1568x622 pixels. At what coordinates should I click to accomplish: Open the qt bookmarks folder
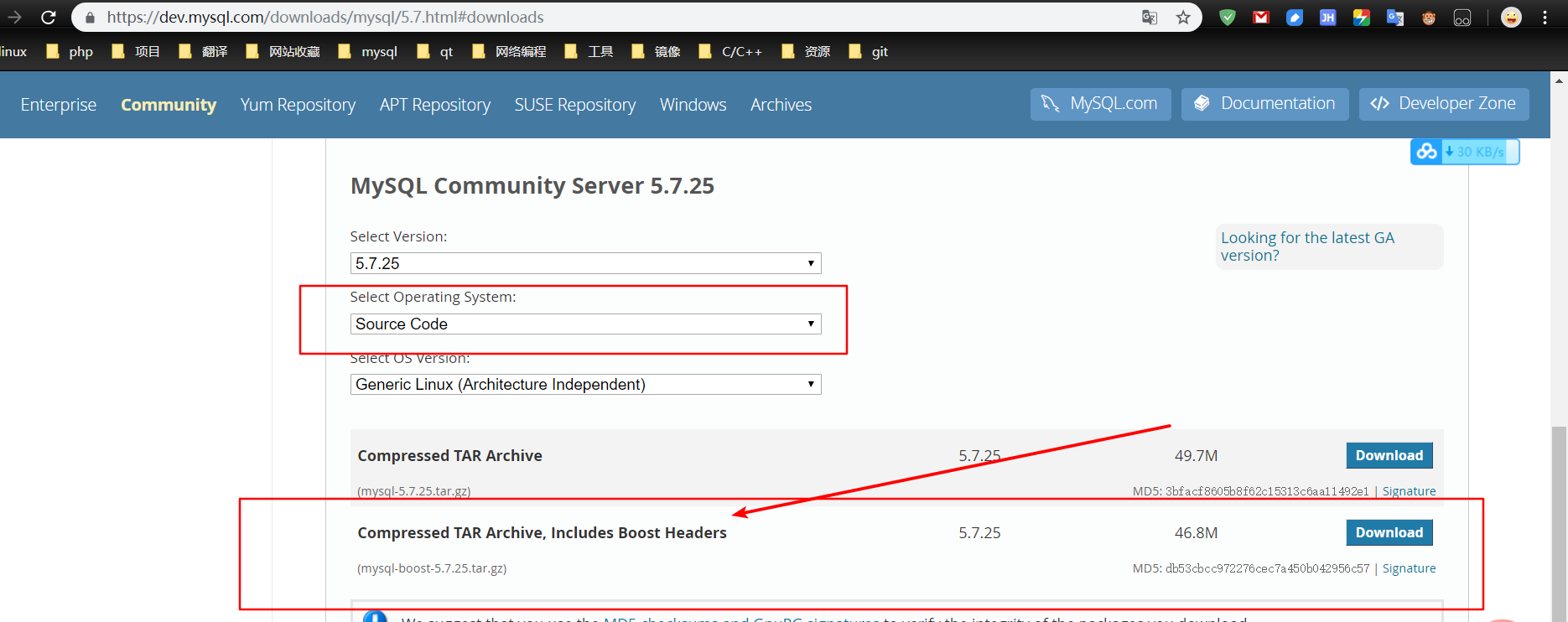point(434,52)
